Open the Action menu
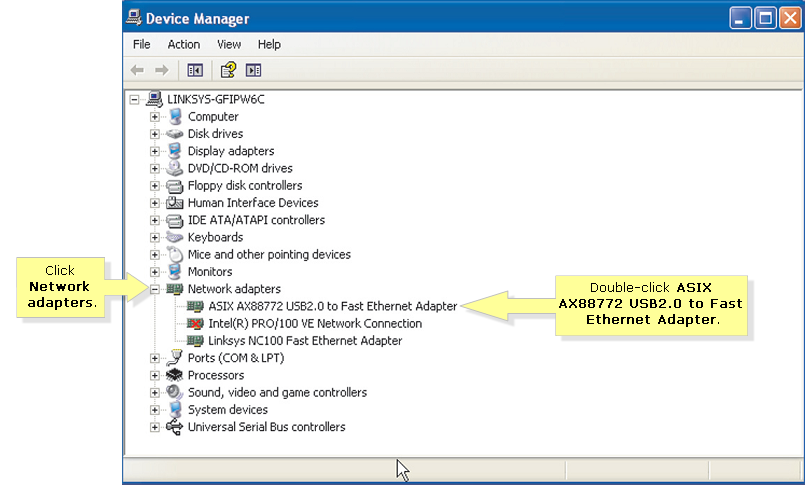This screenshot has height=485, width=805. point(184,45)
